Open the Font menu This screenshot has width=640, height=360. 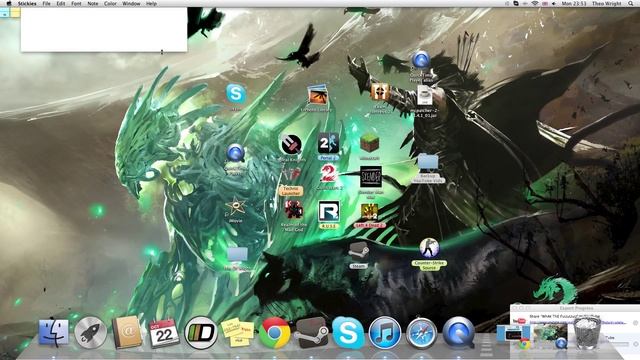76,4
